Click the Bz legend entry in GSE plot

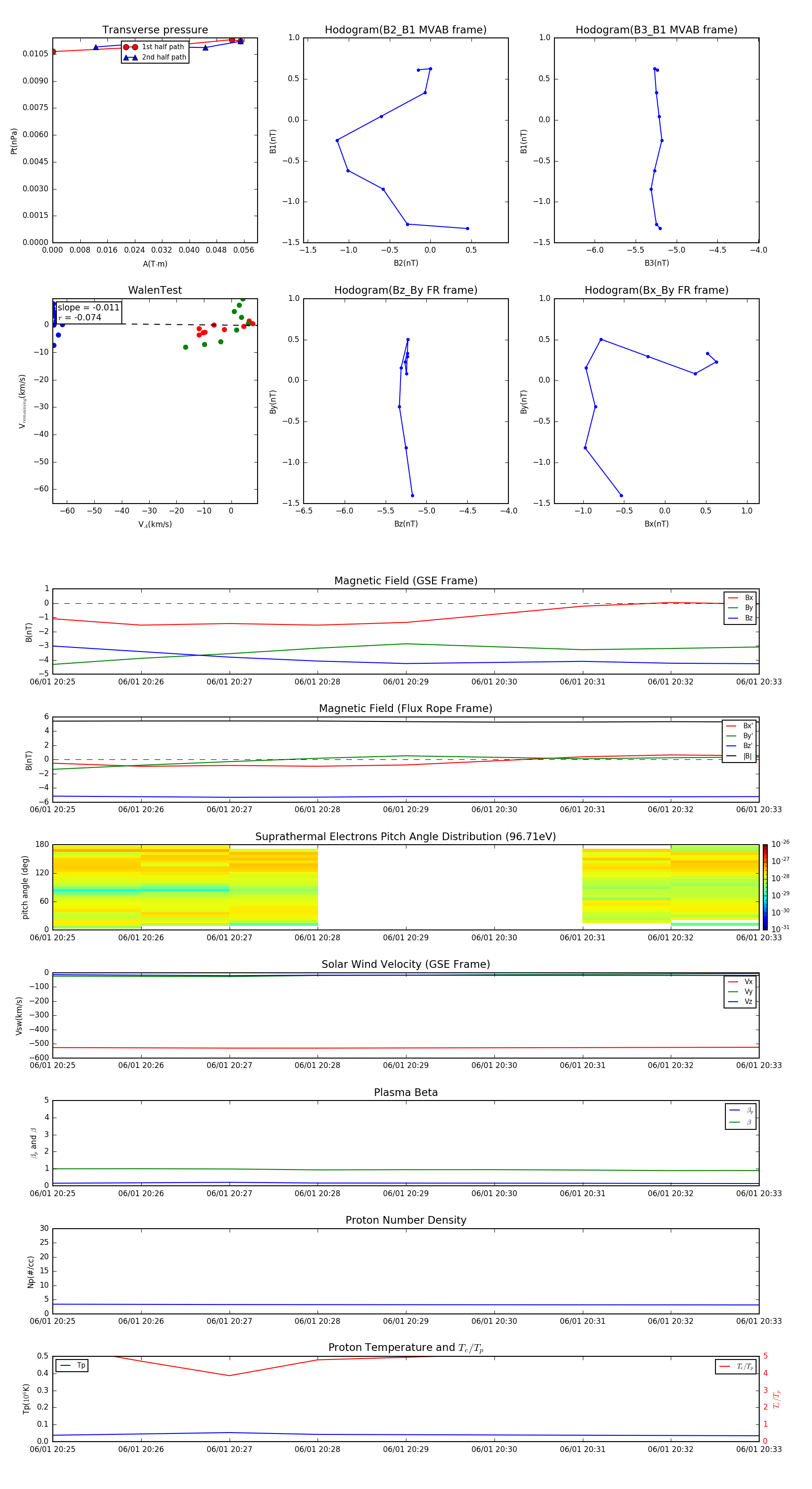tap(740, 618)
